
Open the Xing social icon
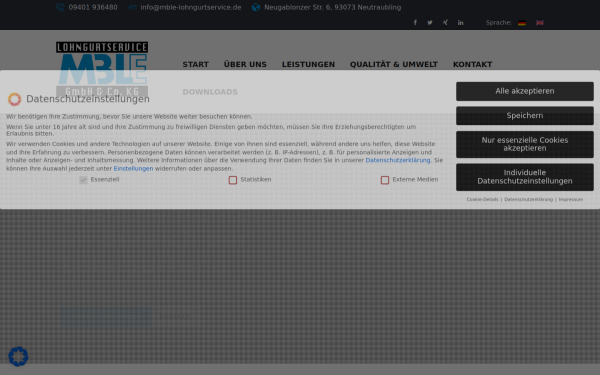[x=445, y=23]
